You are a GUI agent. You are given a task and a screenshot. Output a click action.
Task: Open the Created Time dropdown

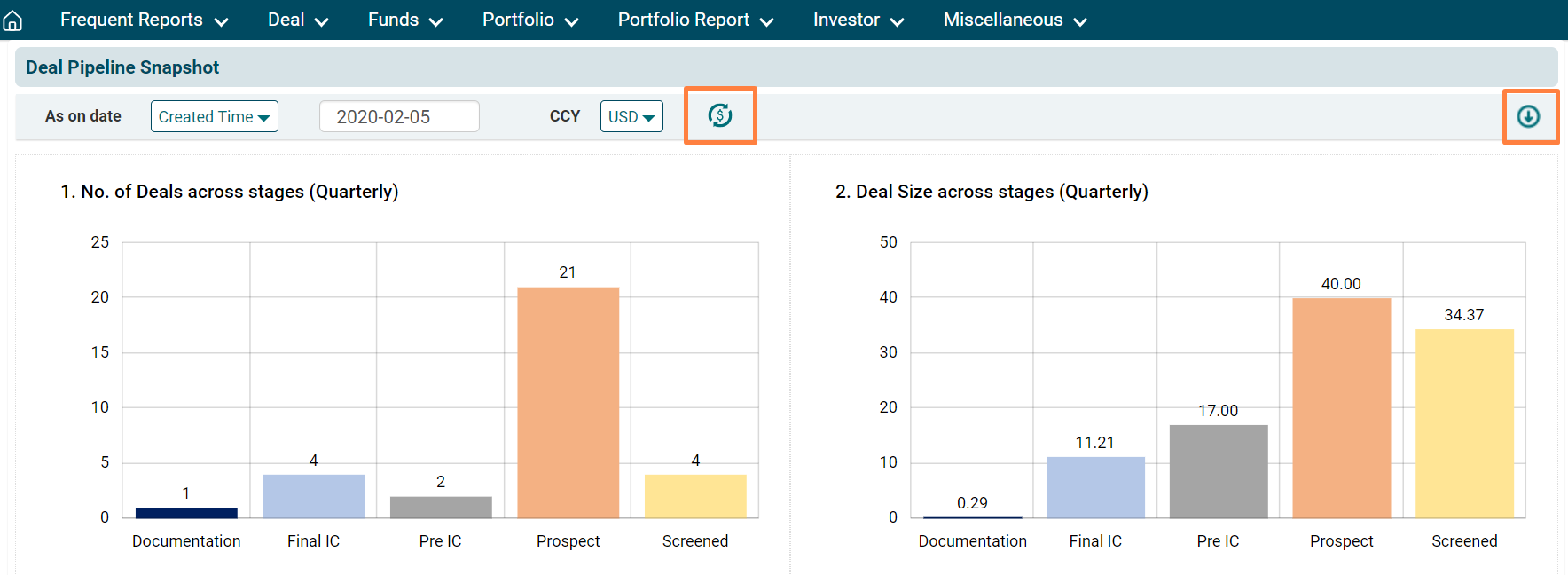click(214, 116)
